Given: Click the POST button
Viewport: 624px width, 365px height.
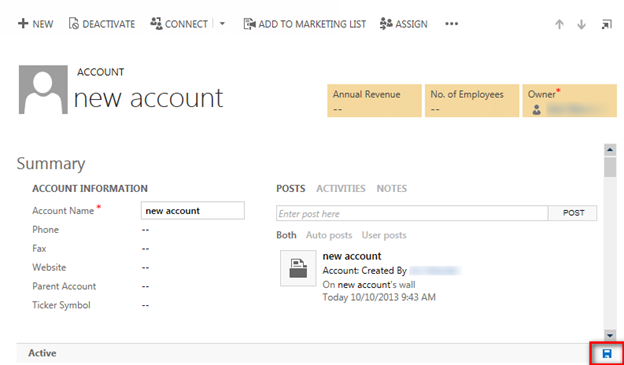Looking at the screenshot, I should point(573,213).
